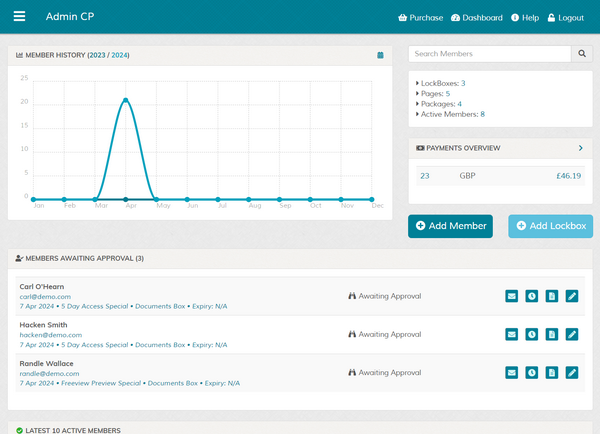Click Logout in the top bar
Screen dimensions: 600x434
566,18
